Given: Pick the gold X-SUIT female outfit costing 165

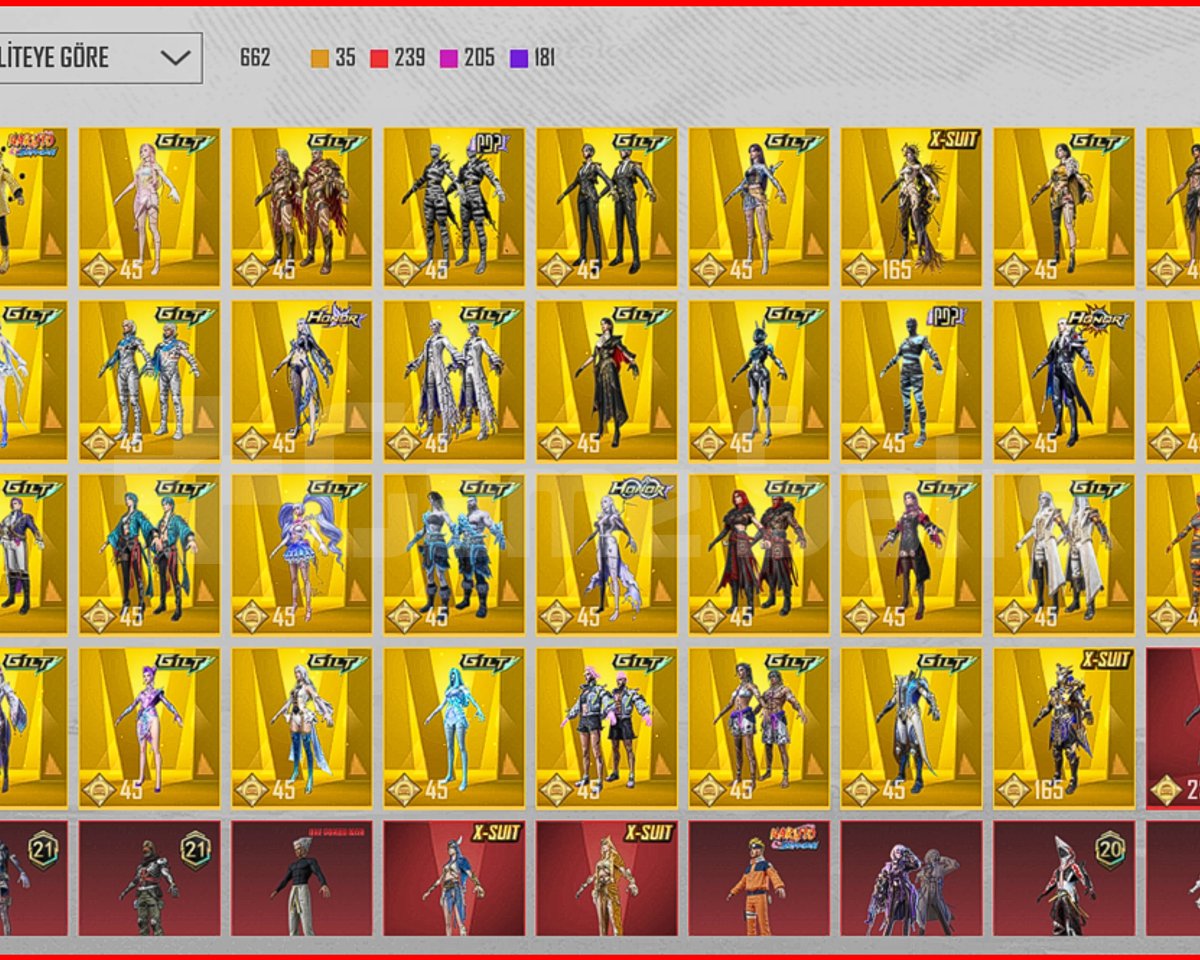Looking at the screenshot, I should [x=911, y=207].
